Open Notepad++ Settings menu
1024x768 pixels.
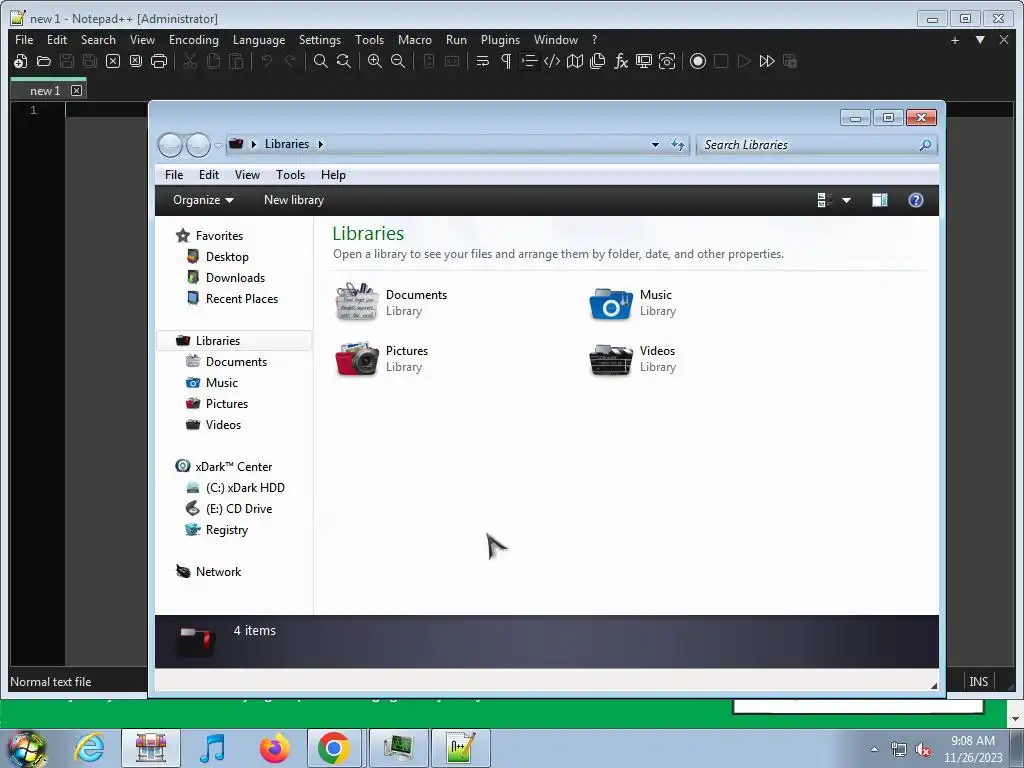tap(320, 40)
